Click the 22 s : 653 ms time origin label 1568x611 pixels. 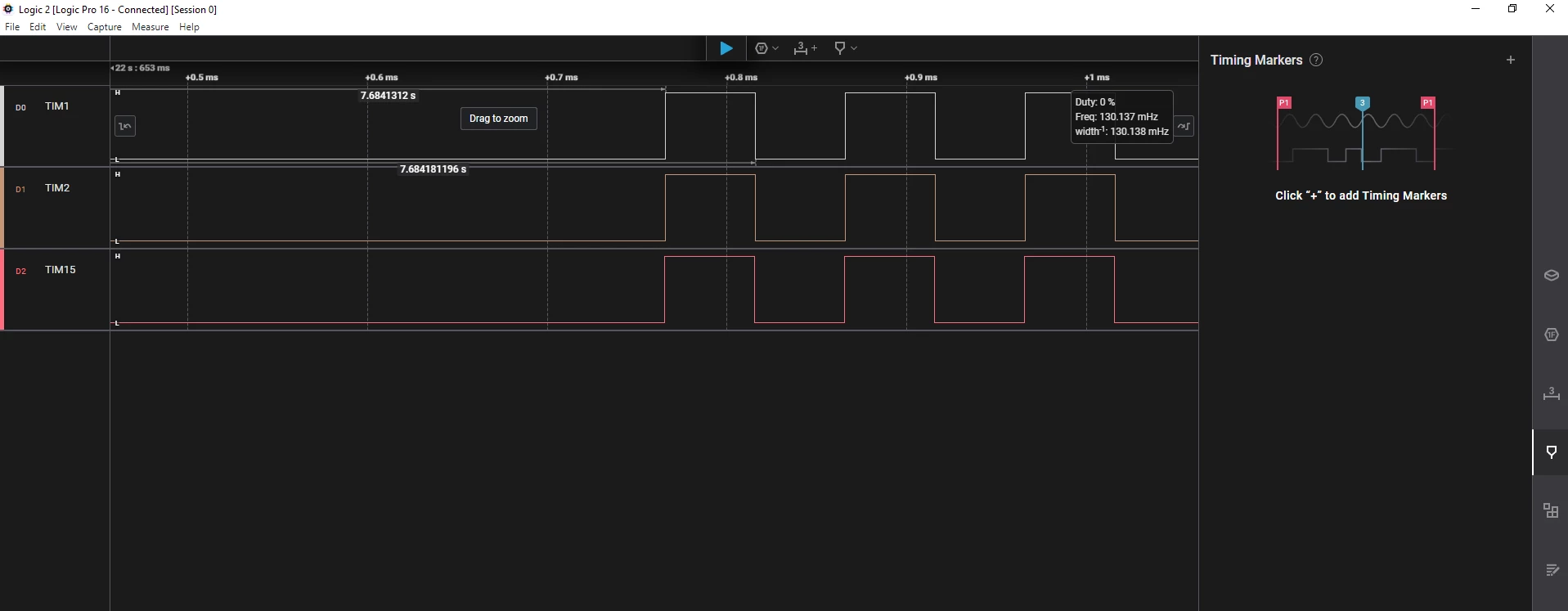pyautogui.click(x=142, y=68)
